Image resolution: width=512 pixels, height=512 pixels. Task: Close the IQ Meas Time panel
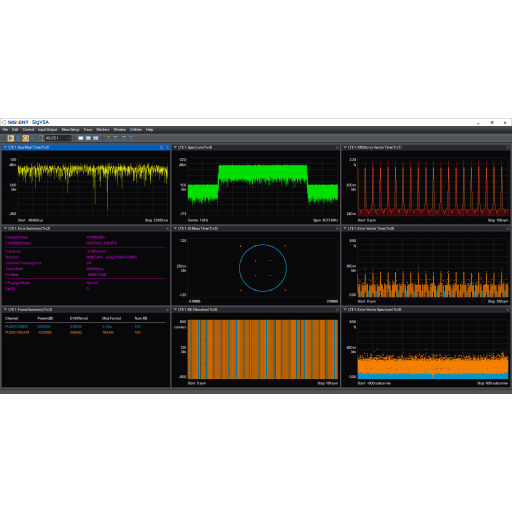click(337, 229)
